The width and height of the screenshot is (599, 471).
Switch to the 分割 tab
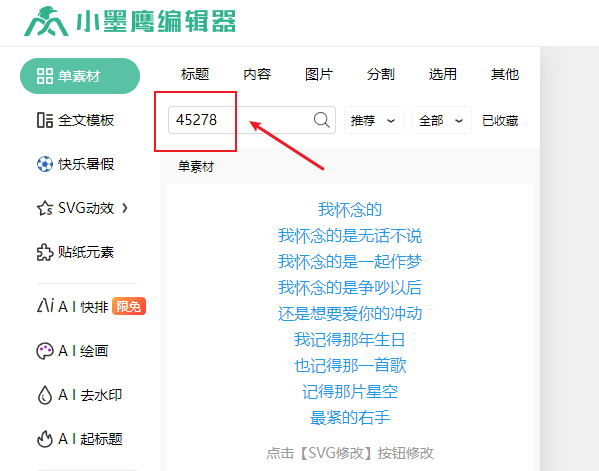point(381,74)
